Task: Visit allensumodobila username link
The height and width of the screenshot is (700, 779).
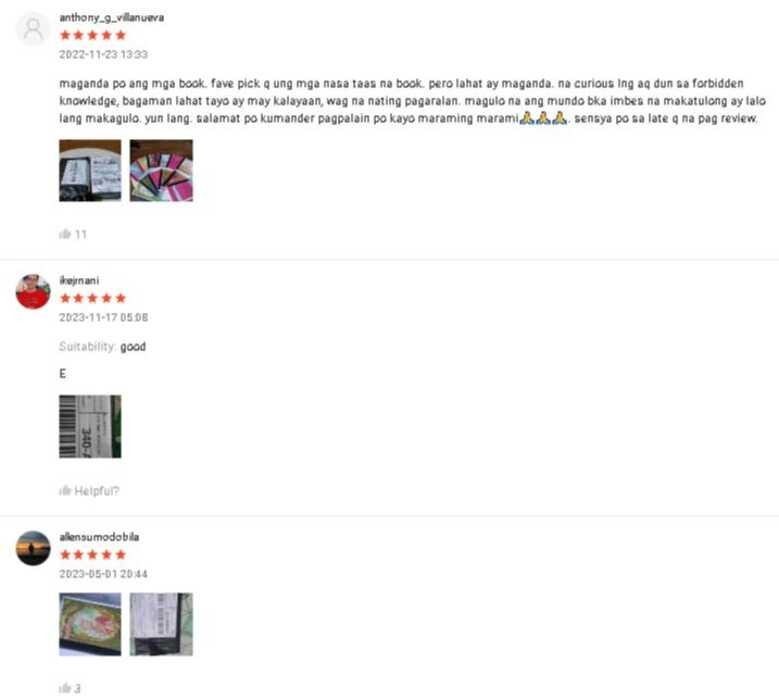Action: coord(99,537)
